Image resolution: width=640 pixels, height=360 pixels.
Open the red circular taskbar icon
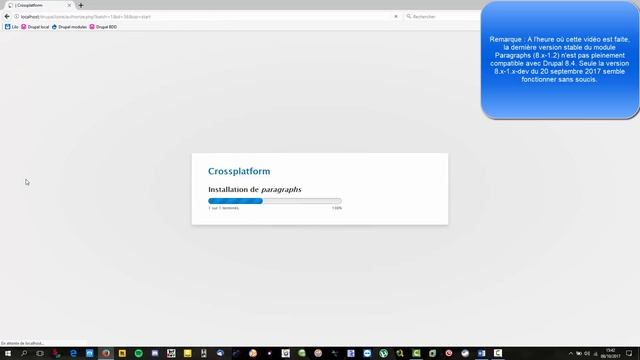point(449,353)
